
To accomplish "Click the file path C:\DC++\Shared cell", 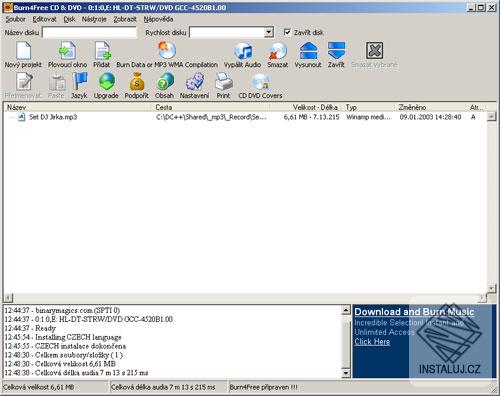I will pyautogui.click(x=211, y=117).
